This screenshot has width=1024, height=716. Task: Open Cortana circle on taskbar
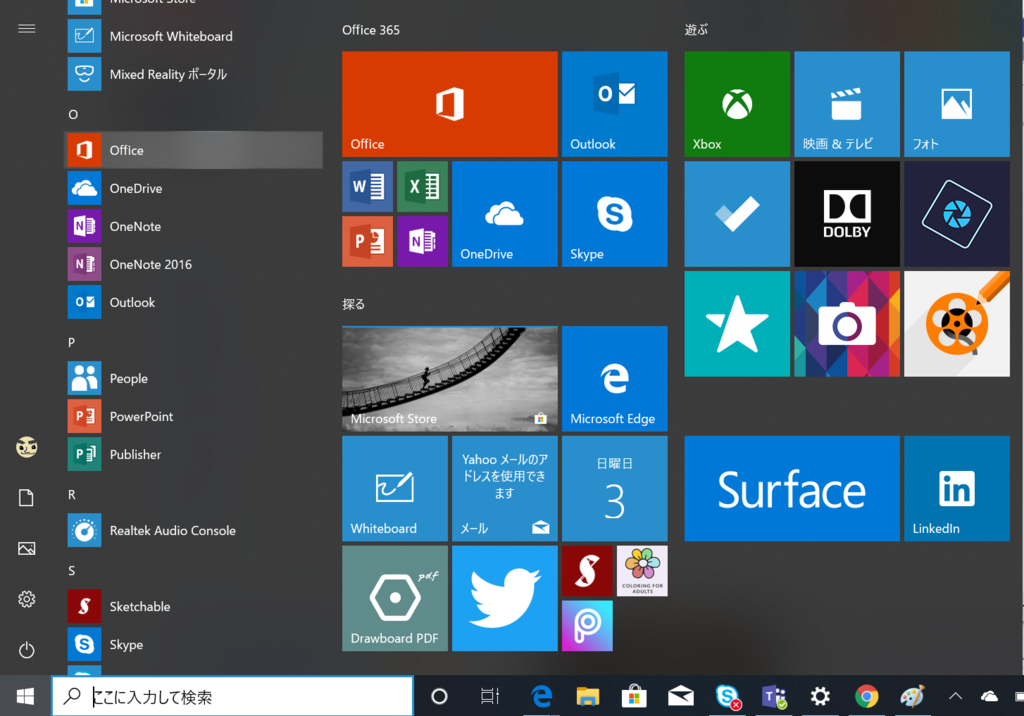point(440,696)
